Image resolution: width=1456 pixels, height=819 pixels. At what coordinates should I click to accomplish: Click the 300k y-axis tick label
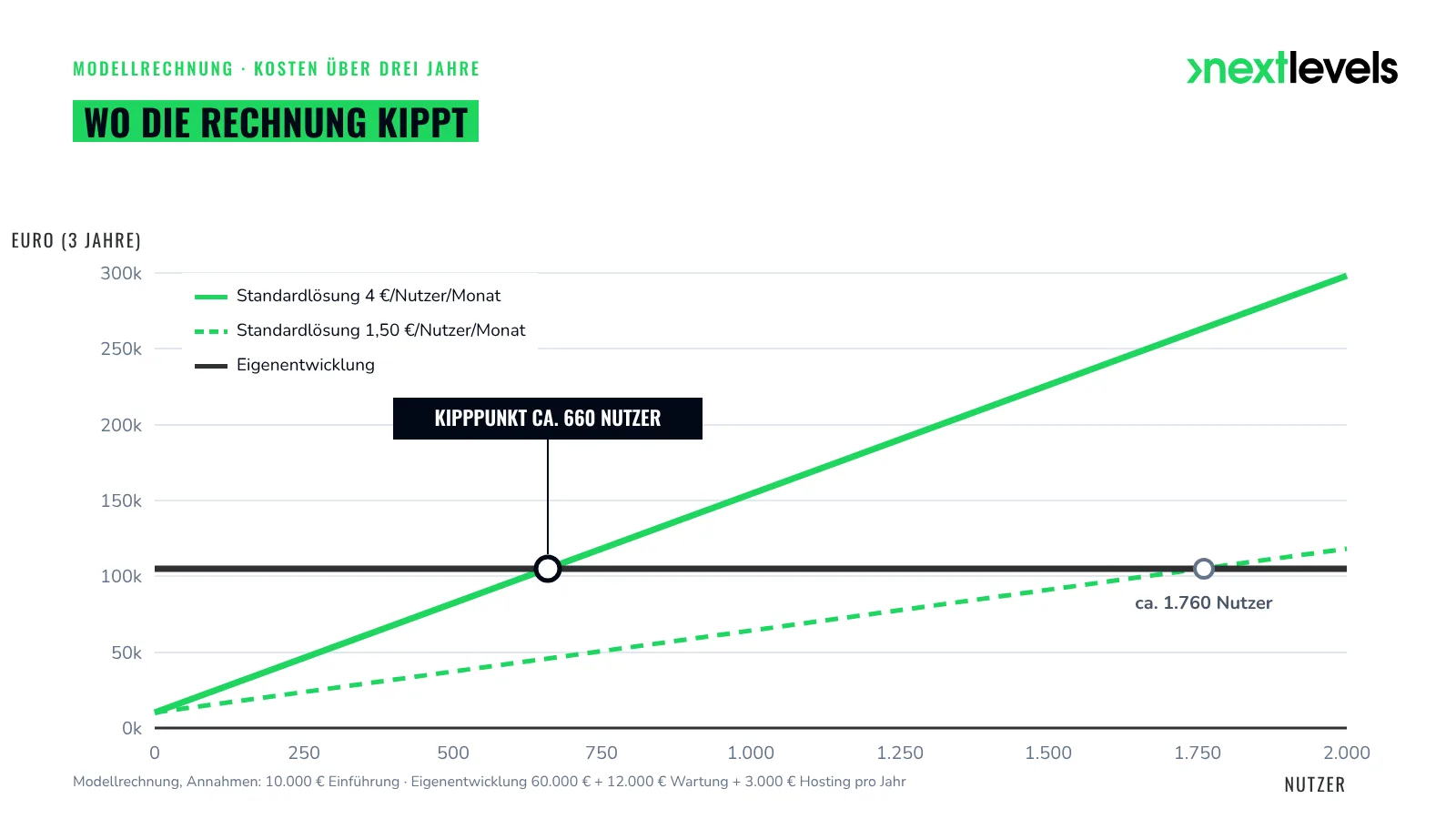pos(121,273)
